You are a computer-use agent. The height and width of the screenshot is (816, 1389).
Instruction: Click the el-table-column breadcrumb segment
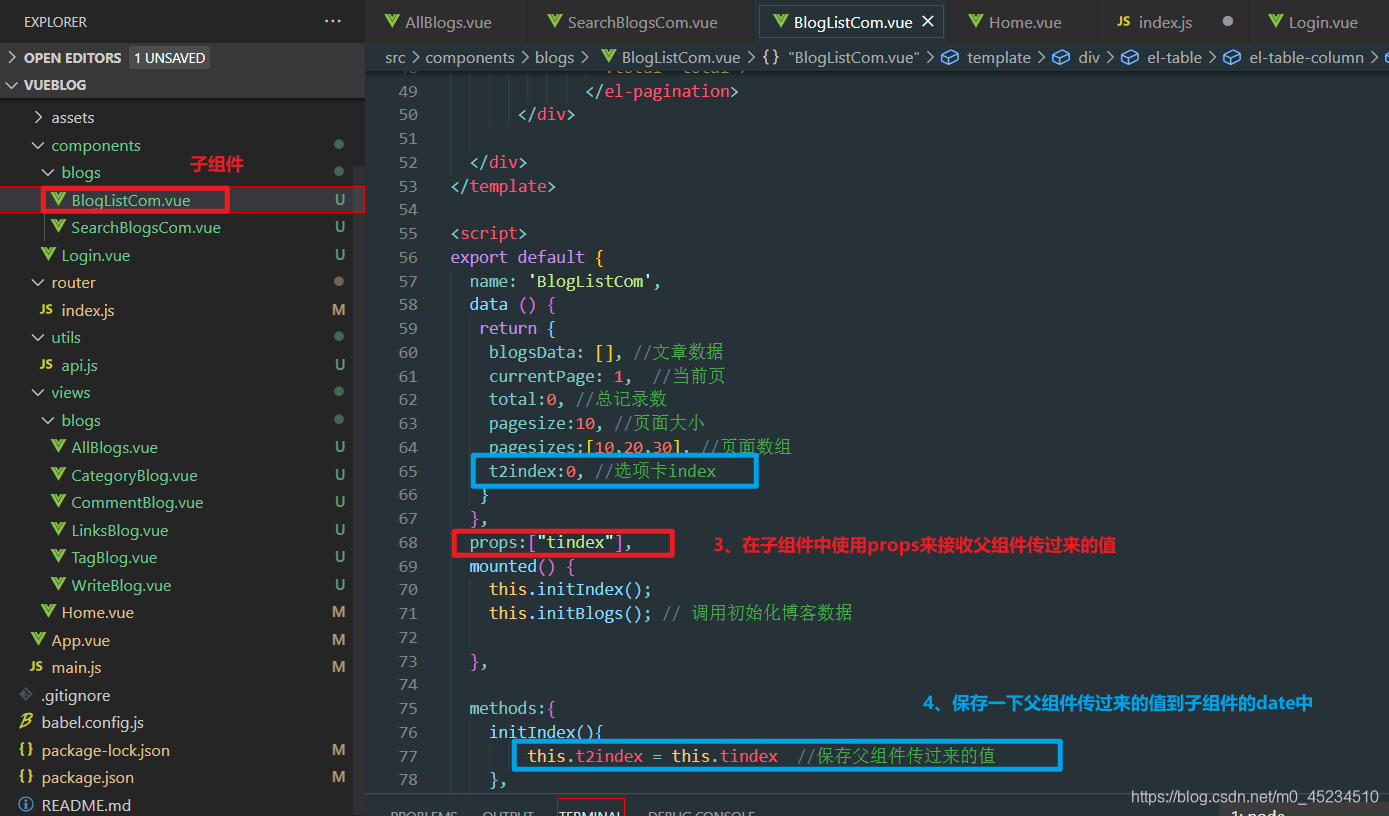pos(1306,57)
